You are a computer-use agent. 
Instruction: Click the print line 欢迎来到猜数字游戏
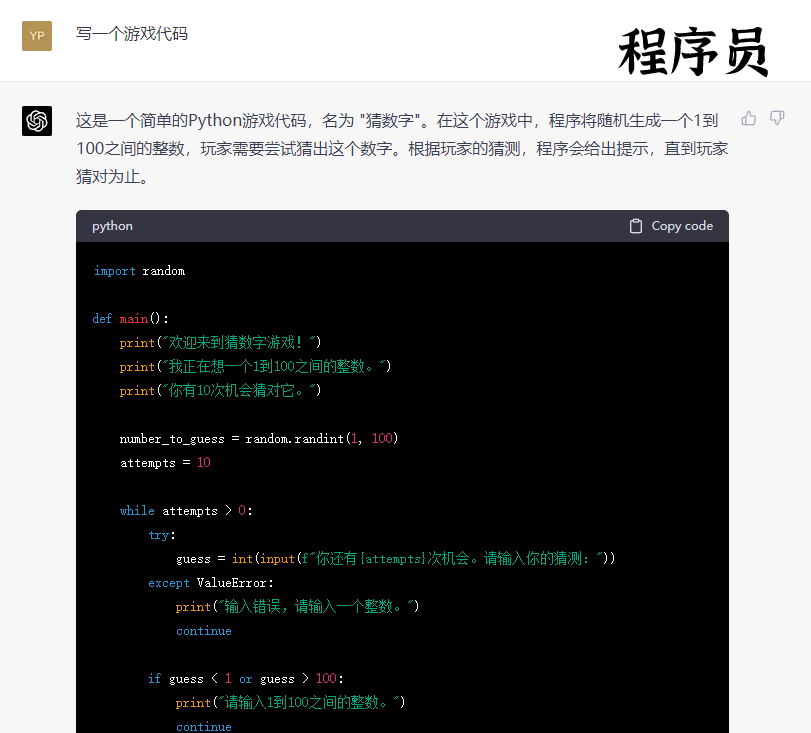point(220,342)
